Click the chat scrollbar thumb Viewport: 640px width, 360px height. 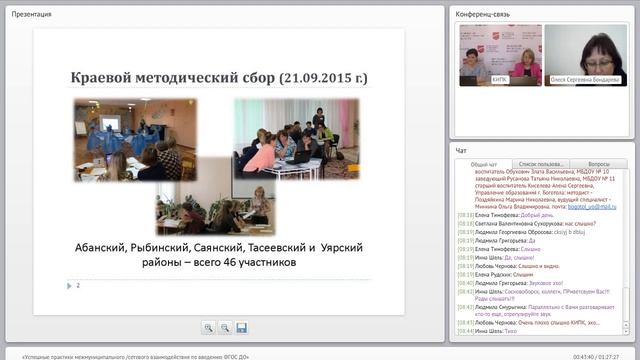click(626, 305)
